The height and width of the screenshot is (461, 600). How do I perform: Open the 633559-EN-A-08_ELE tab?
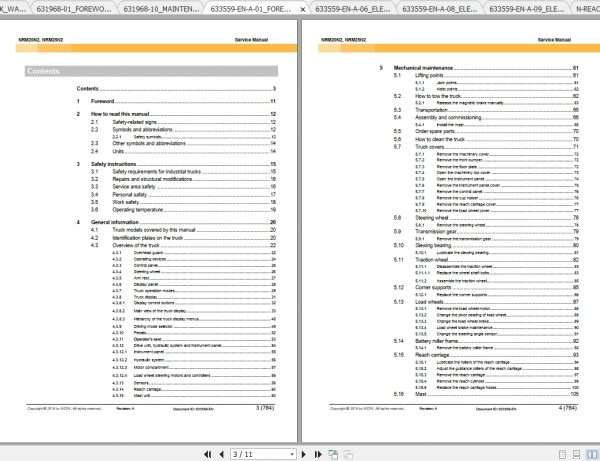(440, 9)
